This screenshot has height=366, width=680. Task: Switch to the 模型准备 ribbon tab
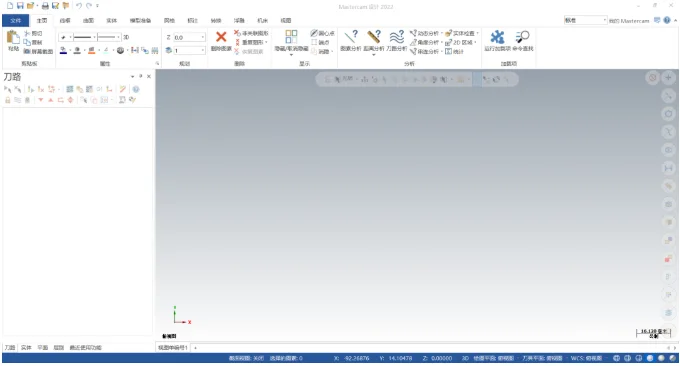click(x=140, y=20)
